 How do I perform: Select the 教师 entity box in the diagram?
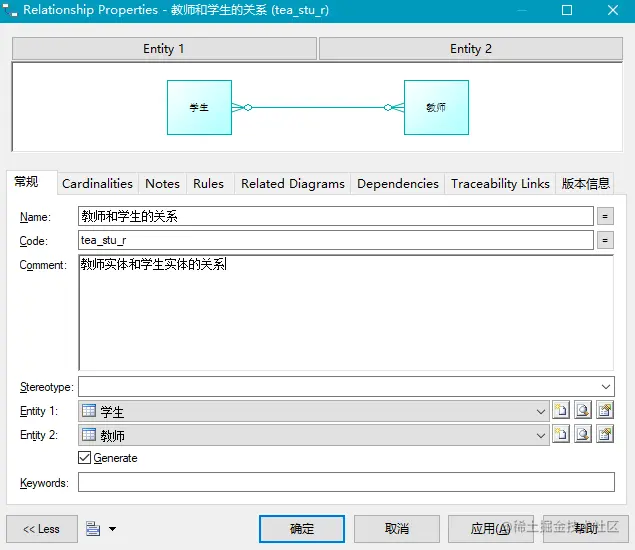click(x=437, y=107)
